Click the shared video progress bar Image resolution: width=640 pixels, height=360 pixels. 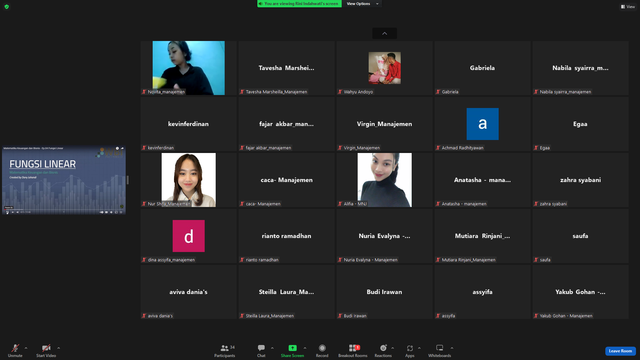(64, 210)
